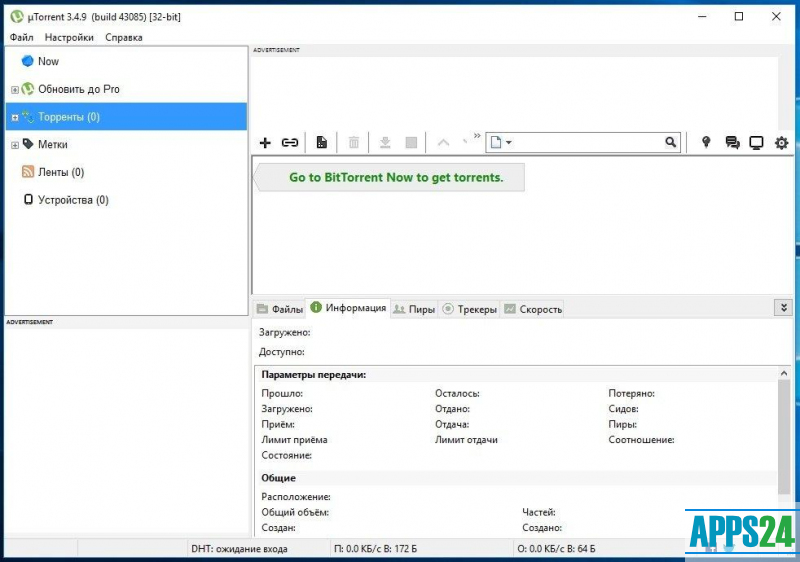Screen dimensions: 800x562
Task: Click upload speed status О: 0.0 КБ/с
Action: tap(556, 549)
